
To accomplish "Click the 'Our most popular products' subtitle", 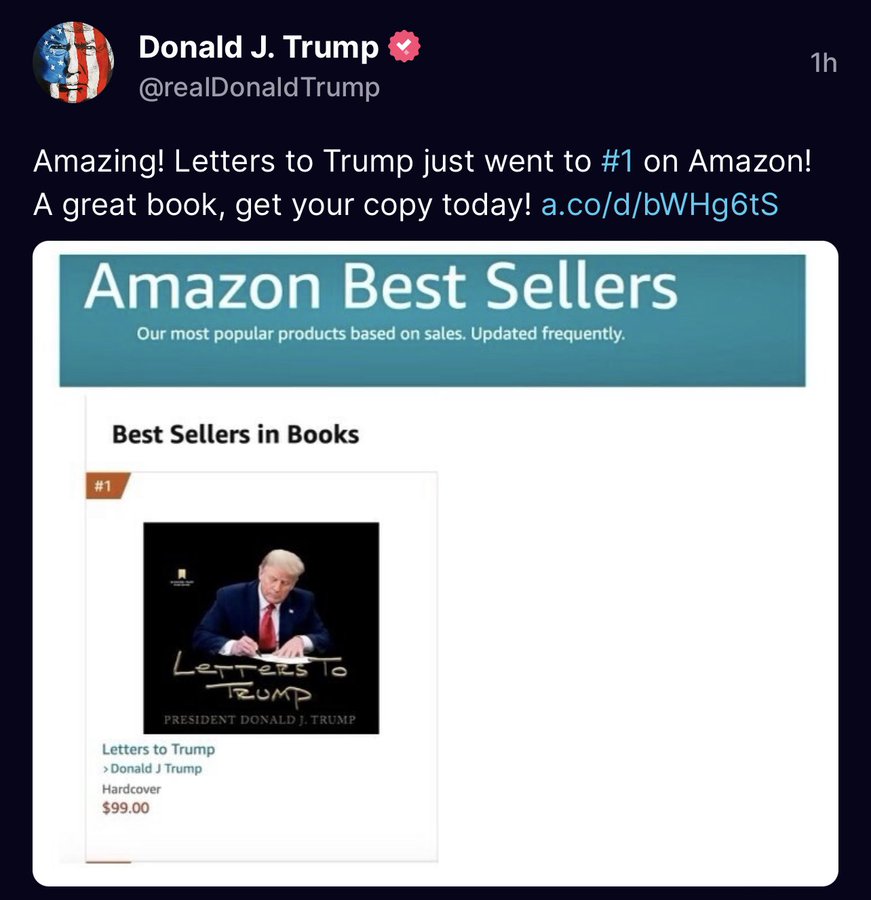I will pyautogui.click(x=381, y=334).
